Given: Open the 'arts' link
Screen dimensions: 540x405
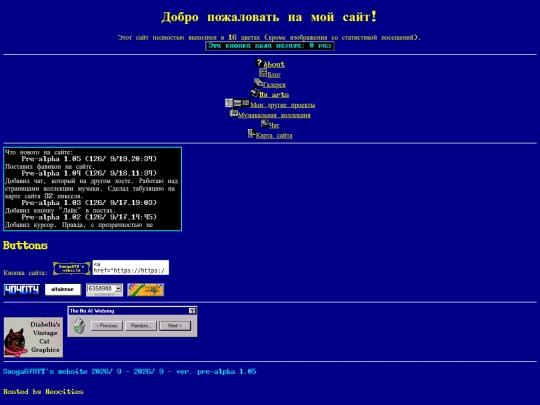Looking at the screenshot, I should click(x=274, y=95).
